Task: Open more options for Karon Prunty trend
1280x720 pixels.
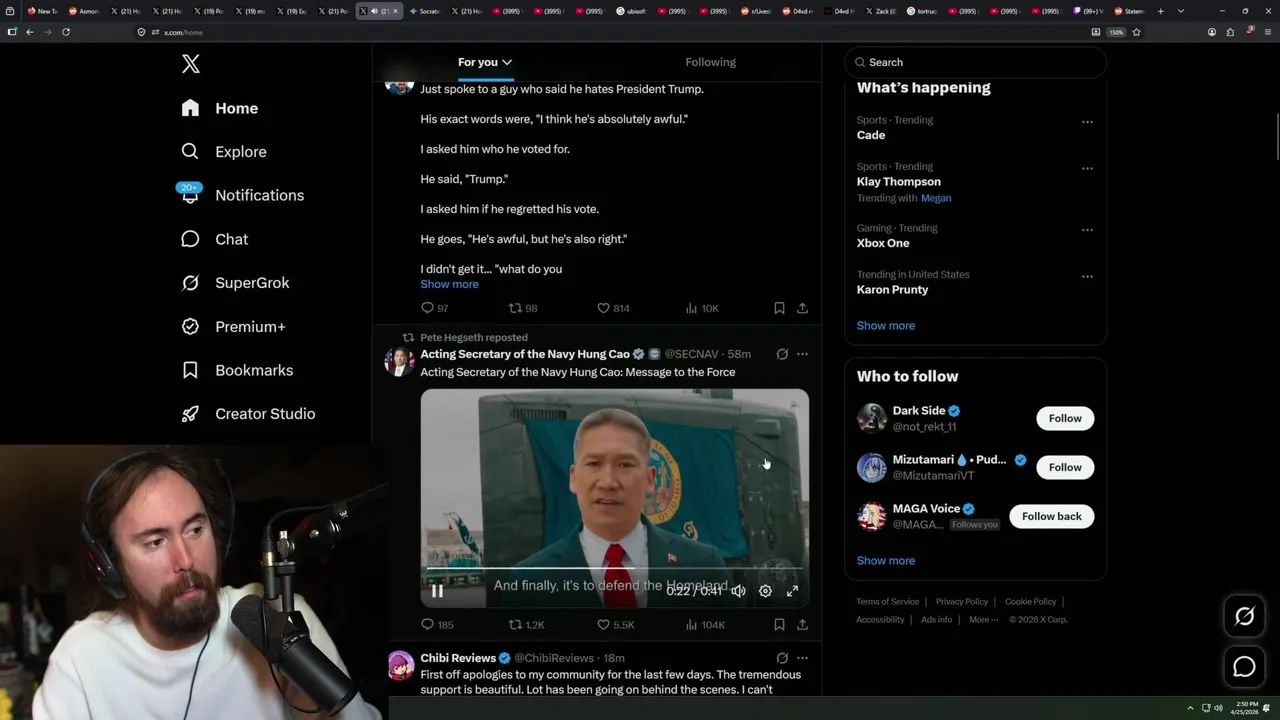Action: (x=1087, y=276)
